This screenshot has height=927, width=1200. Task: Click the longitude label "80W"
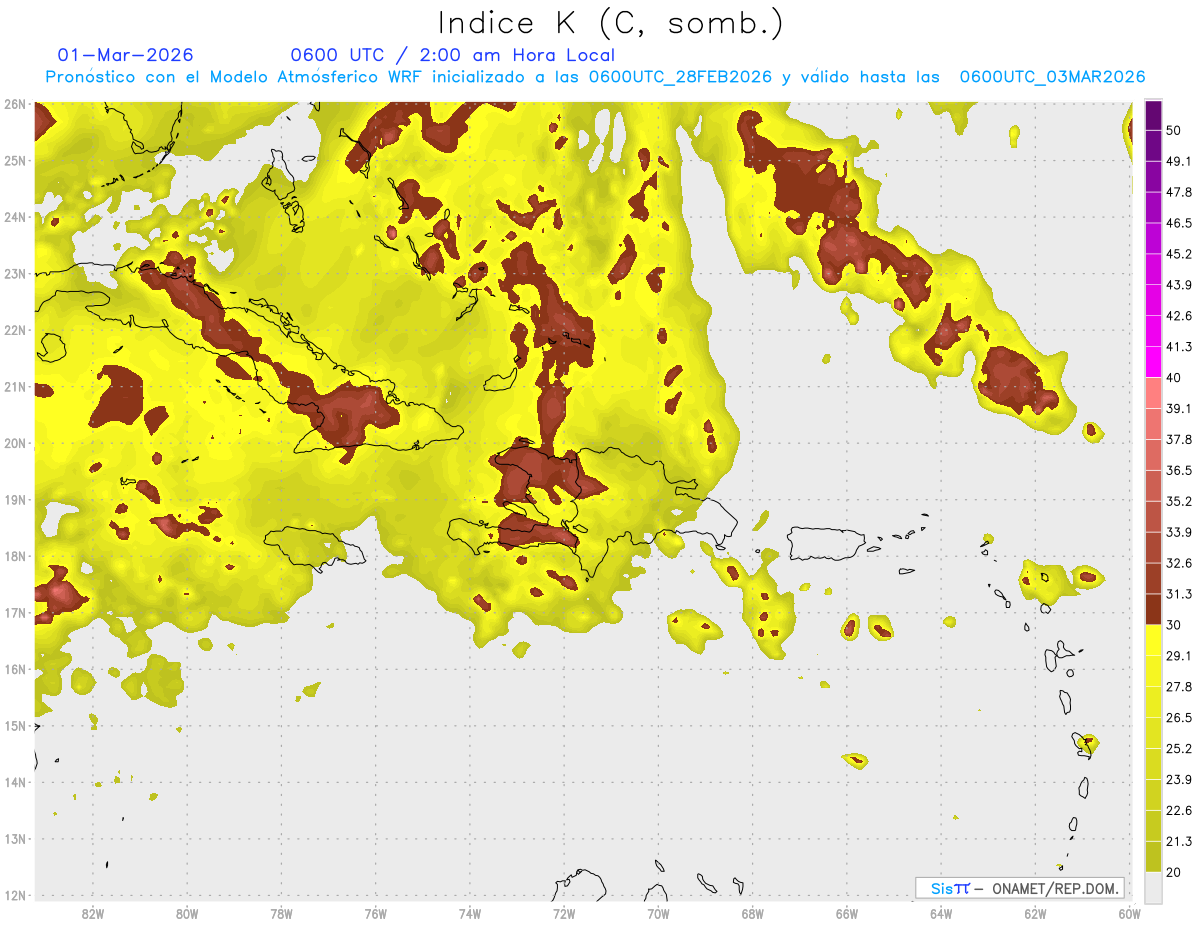pos(187,914)
